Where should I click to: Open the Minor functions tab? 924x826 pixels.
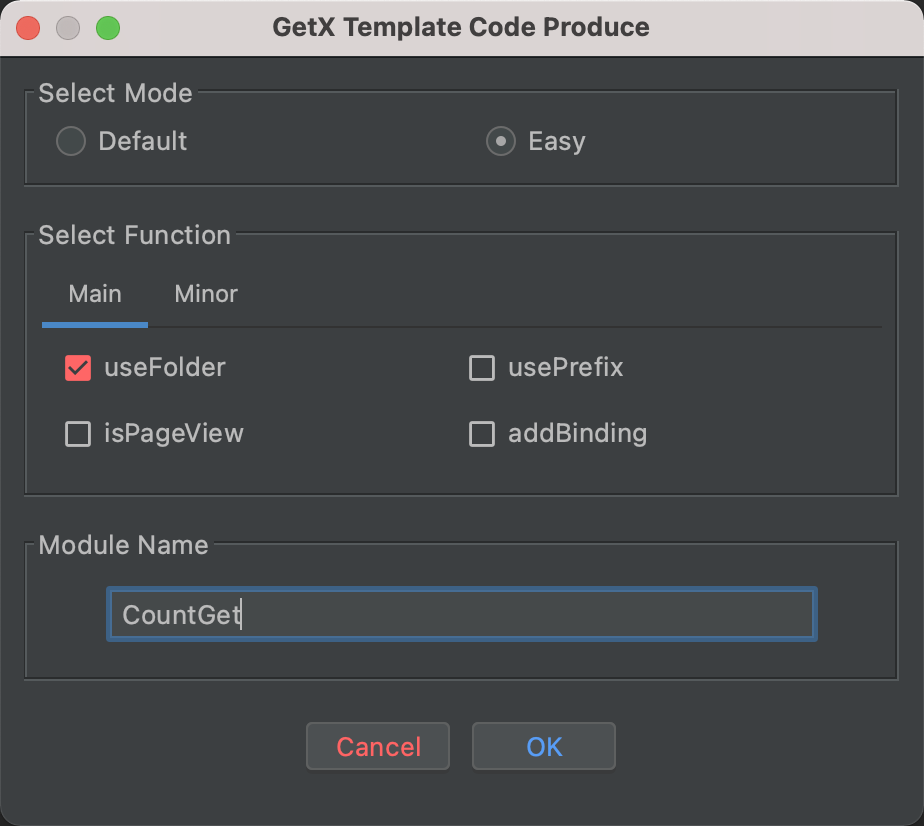[x=206, y=294]
